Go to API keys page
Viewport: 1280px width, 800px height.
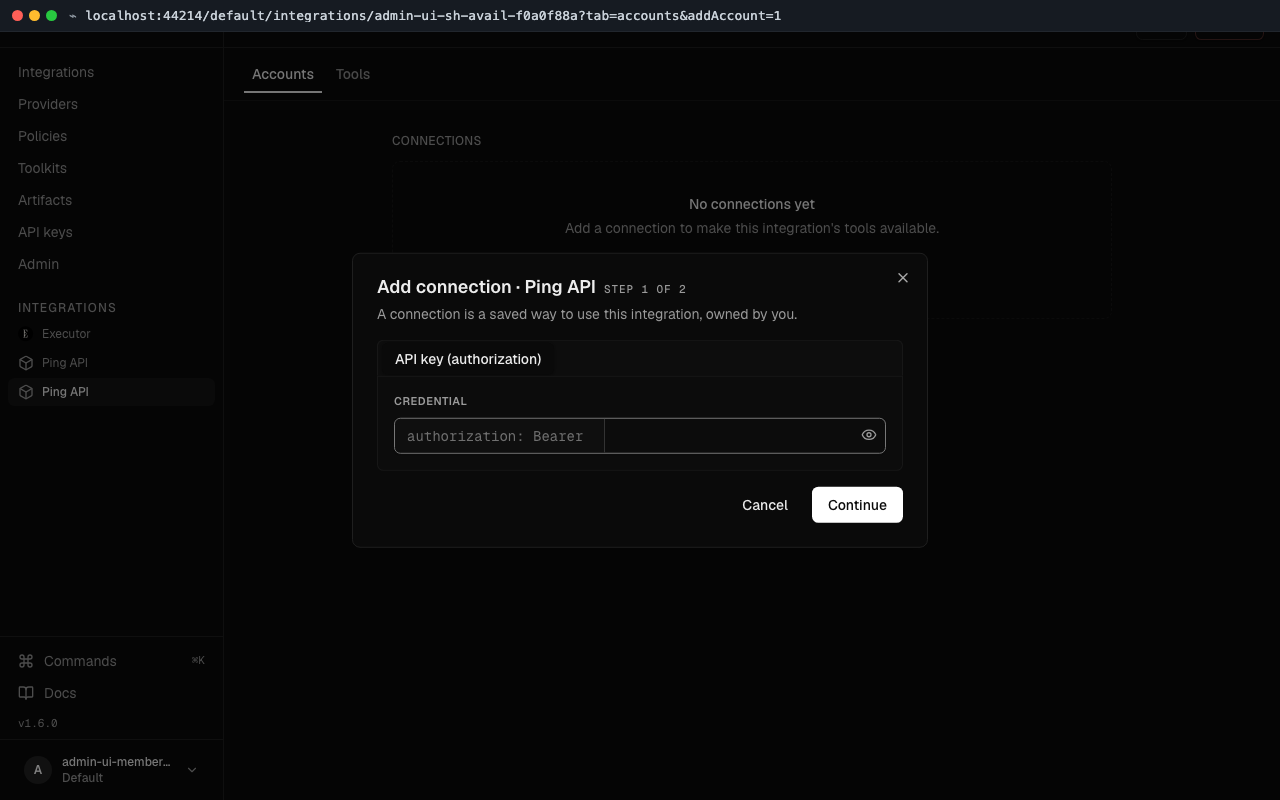point(45,232)
